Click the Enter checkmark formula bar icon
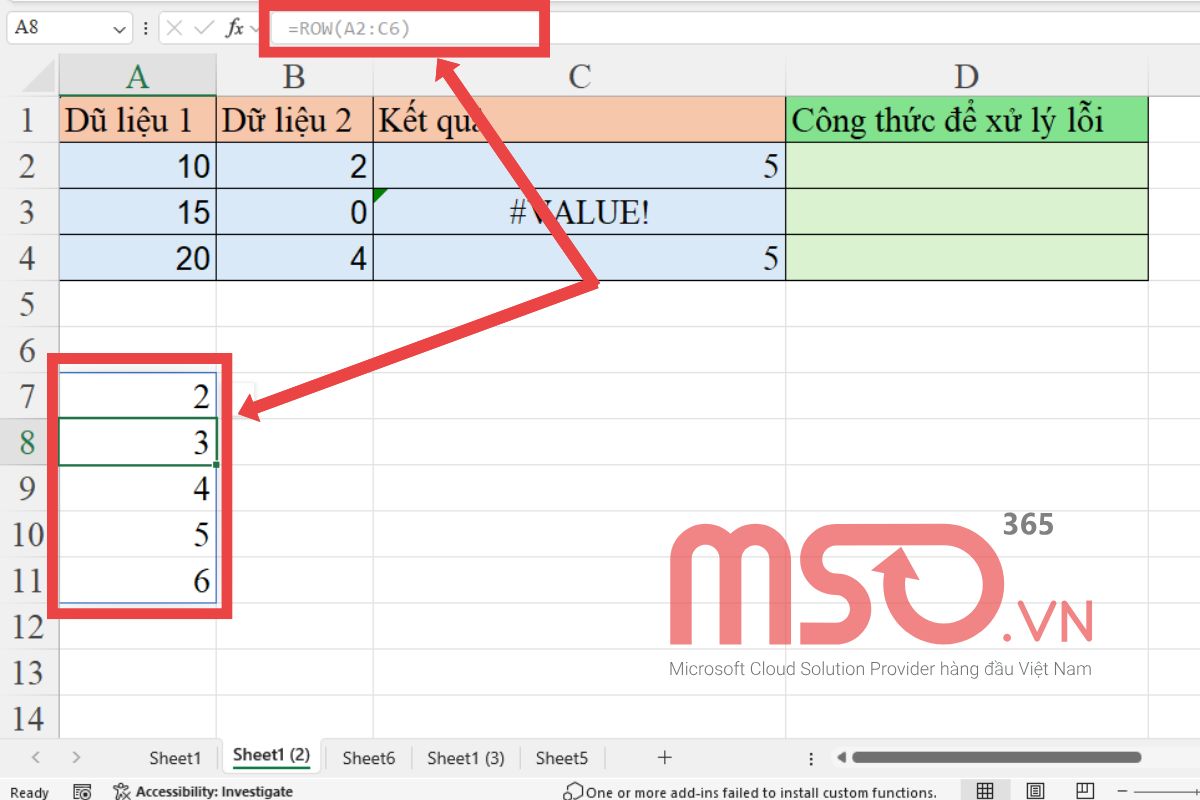This screenshot has width=1200, height=800. pos(204,28)
